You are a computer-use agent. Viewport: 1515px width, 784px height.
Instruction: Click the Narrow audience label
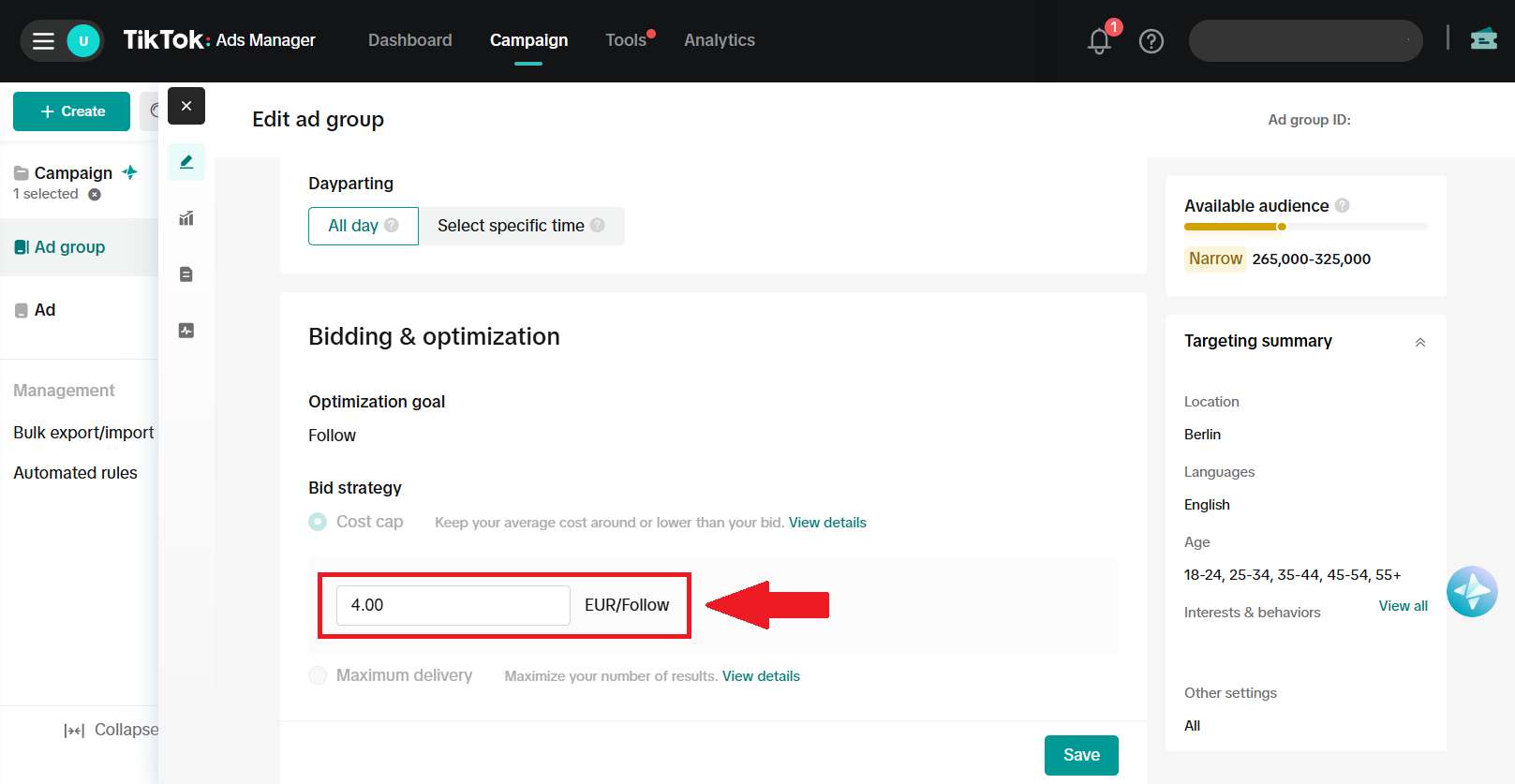[x=1215, y=259]
